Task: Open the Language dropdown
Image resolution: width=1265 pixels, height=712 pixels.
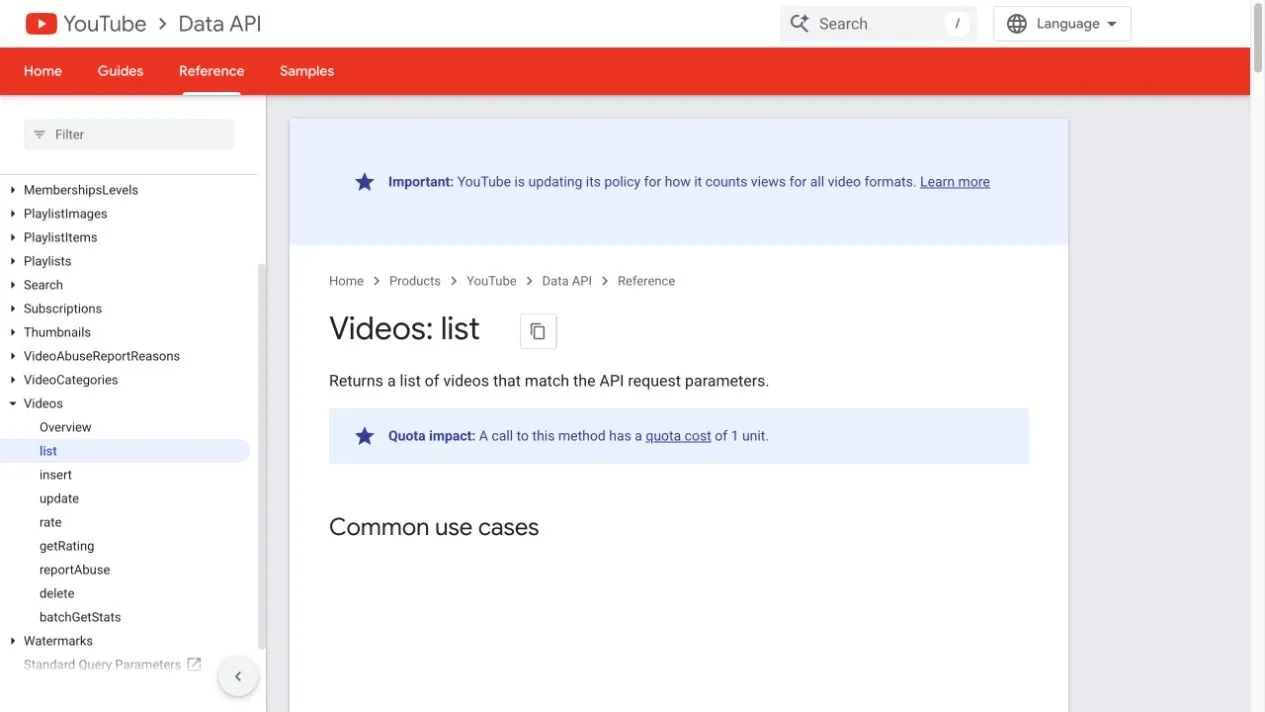Action: click(x=1062, y=24)
